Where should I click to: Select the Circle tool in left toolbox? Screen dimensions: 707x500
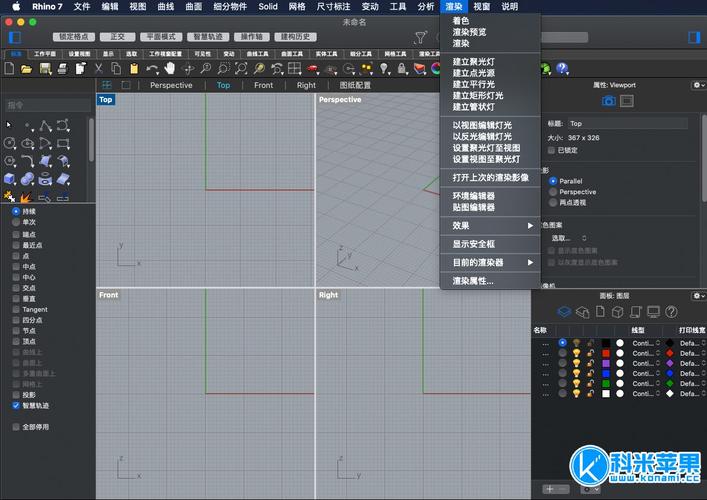coord(9,143)
